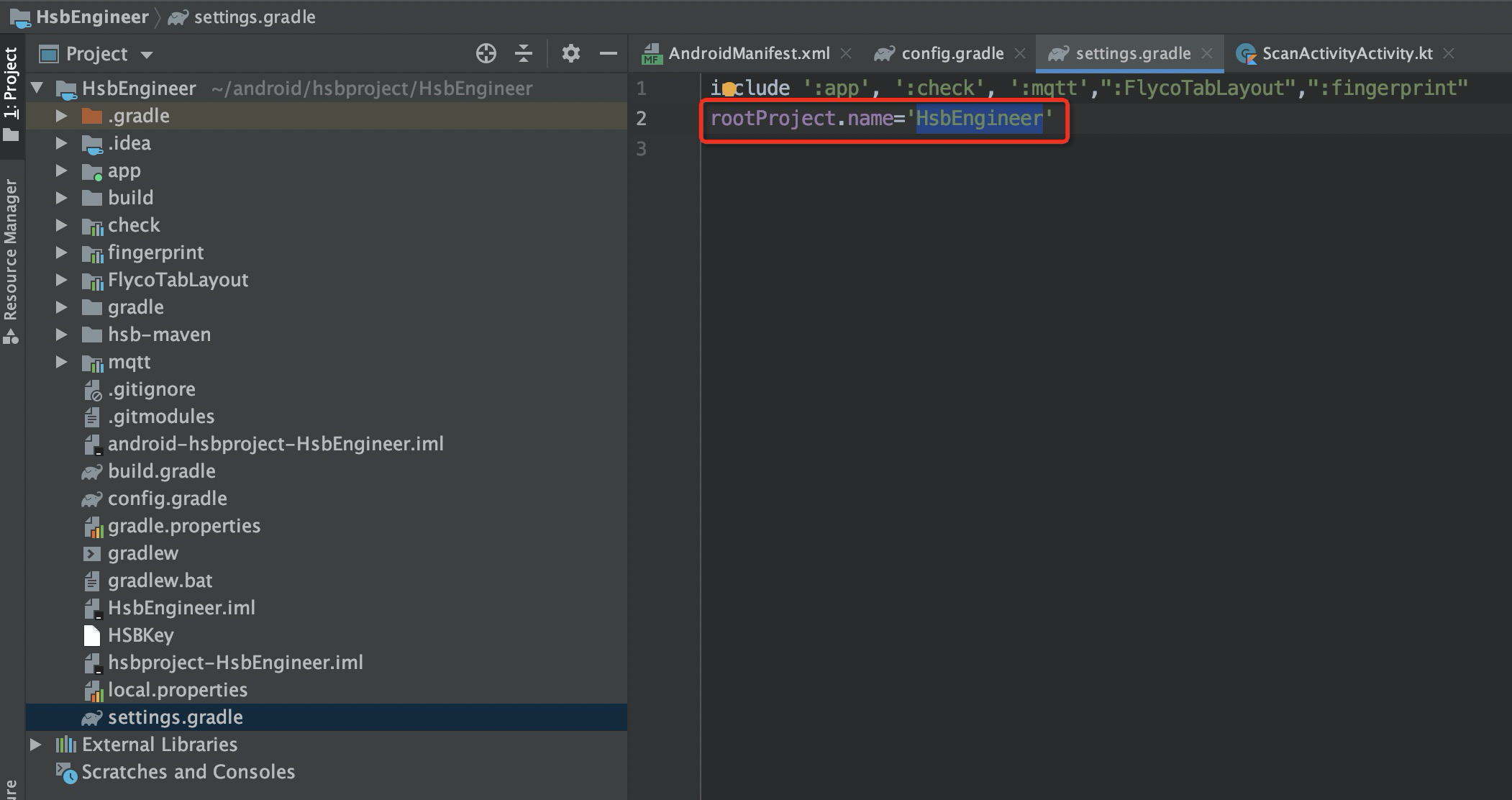Close the AndroidManifest.xml tab
This screenshot has width=1512, height=800.
tap(847, 53)
